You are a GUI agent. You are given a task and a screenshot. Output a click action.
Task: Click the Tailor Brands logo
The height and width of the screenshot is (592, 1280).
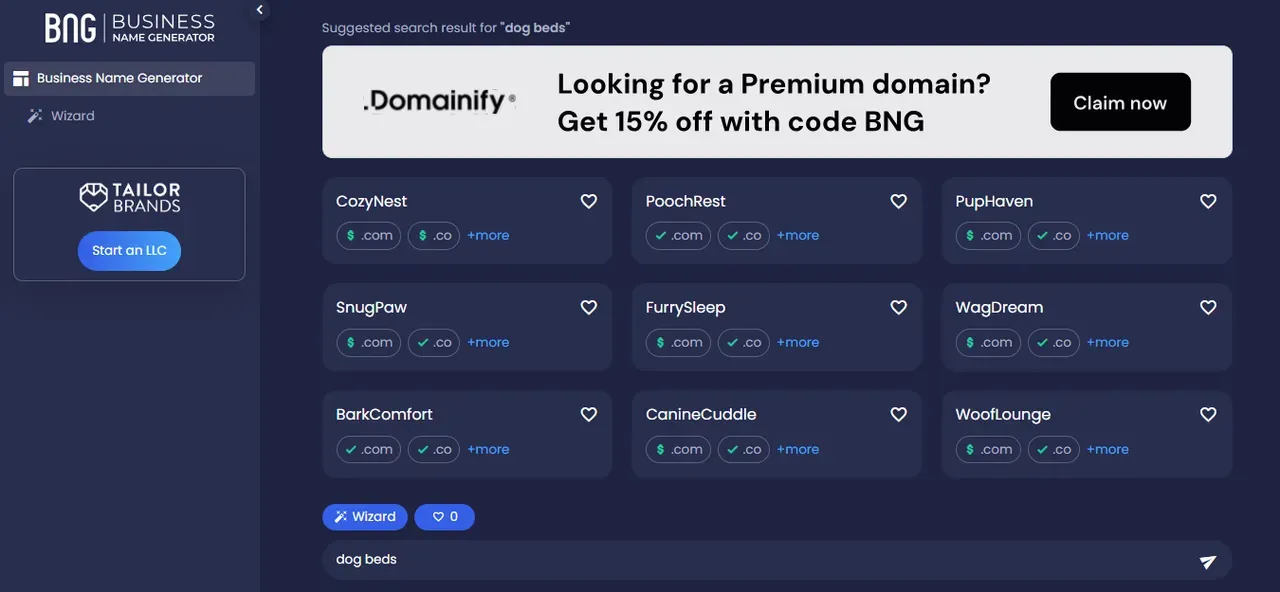[x=129, y=197]
